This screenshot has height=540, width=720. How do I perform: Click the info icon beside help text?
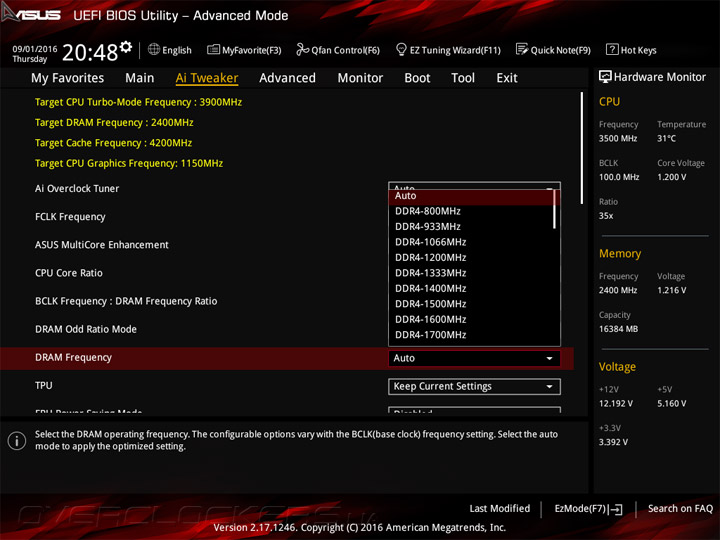tap(17, 441)
